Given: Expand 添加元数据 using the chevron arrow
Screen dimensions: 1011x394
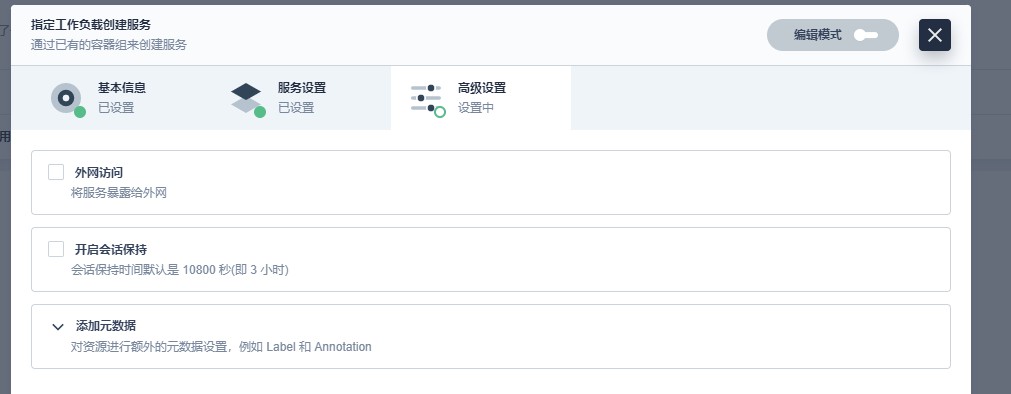Looking at the screenshot, I should point(58,326).
